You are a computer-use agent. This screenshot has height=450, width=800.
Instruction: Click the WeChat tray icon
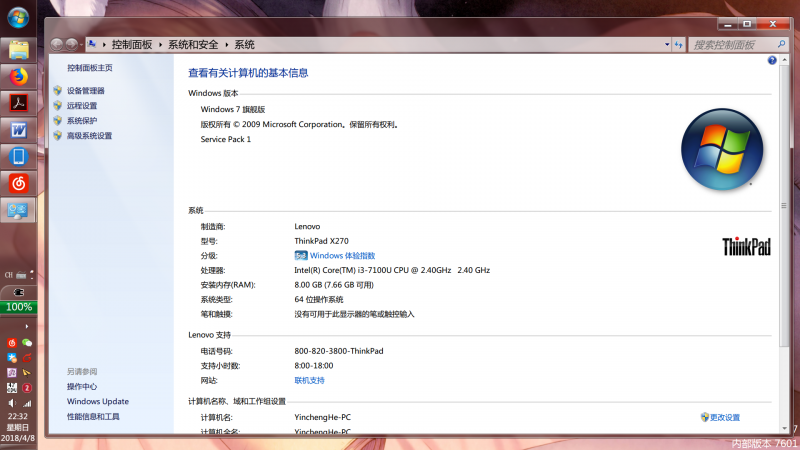pos(27,343)
